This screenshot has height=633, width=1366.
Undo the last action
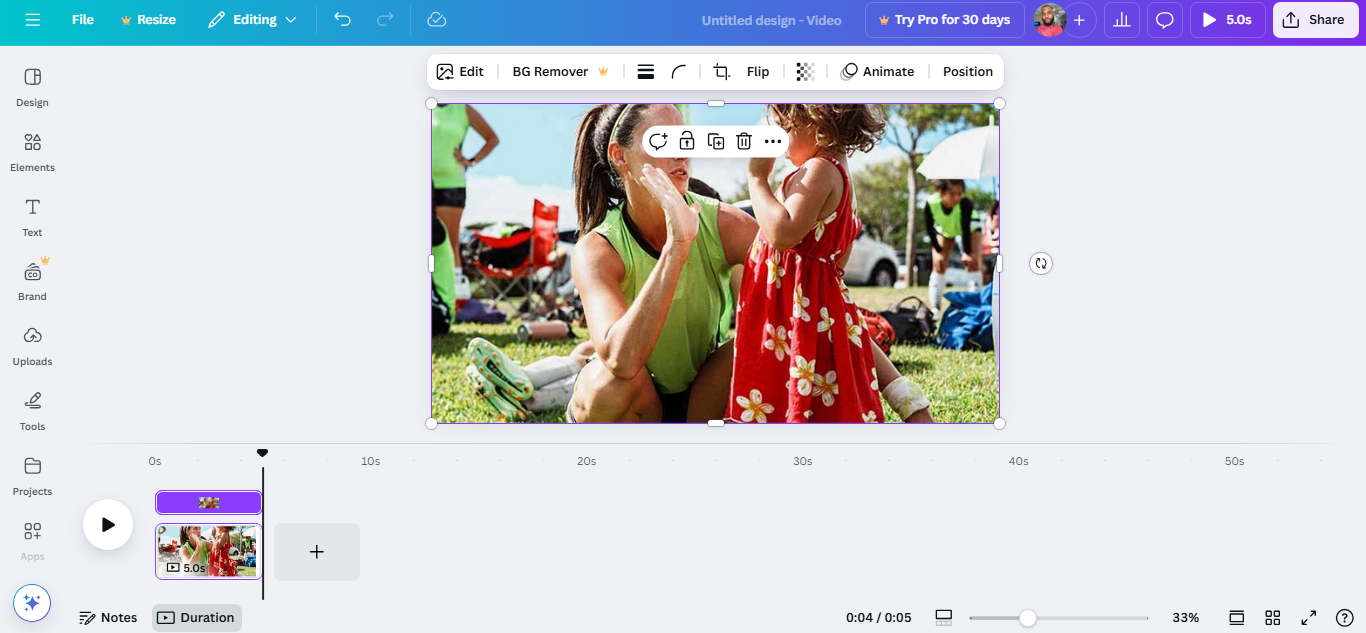tap(341, 19)
